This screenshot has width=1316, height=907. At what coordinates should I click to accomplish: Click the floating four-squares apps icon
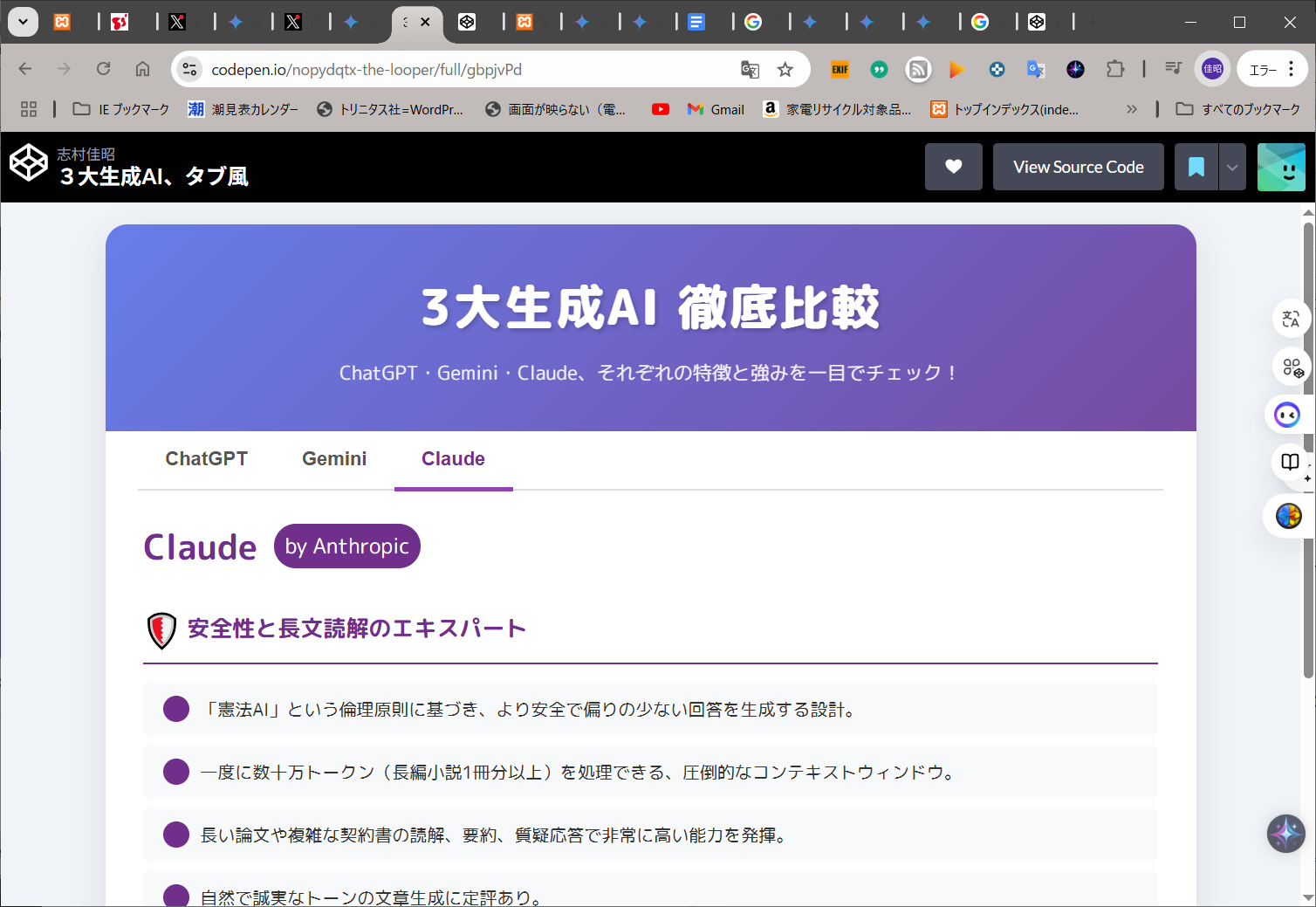tap(1291, 367)
